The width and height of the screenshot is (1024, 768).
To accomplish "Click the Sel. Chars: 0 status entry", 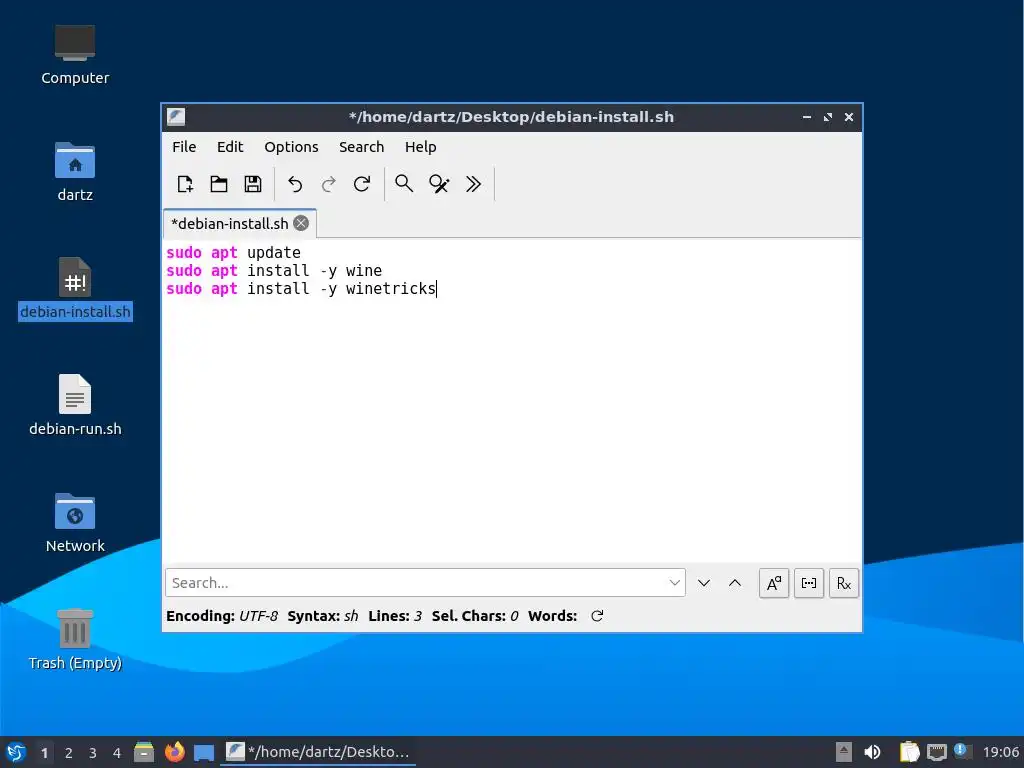I will coord(475,616).
